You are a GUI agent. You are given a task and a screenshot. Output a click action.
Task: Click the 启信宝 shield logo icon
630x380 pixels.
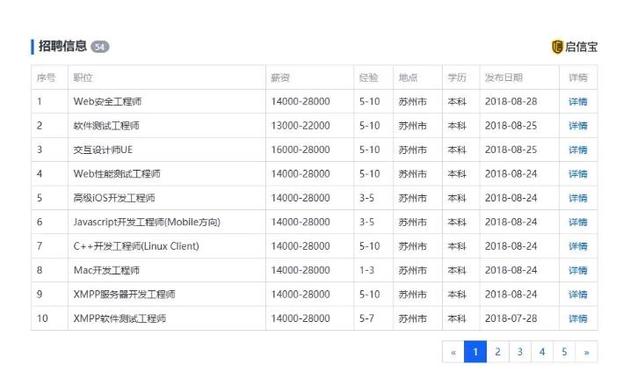tap(557, 47)
